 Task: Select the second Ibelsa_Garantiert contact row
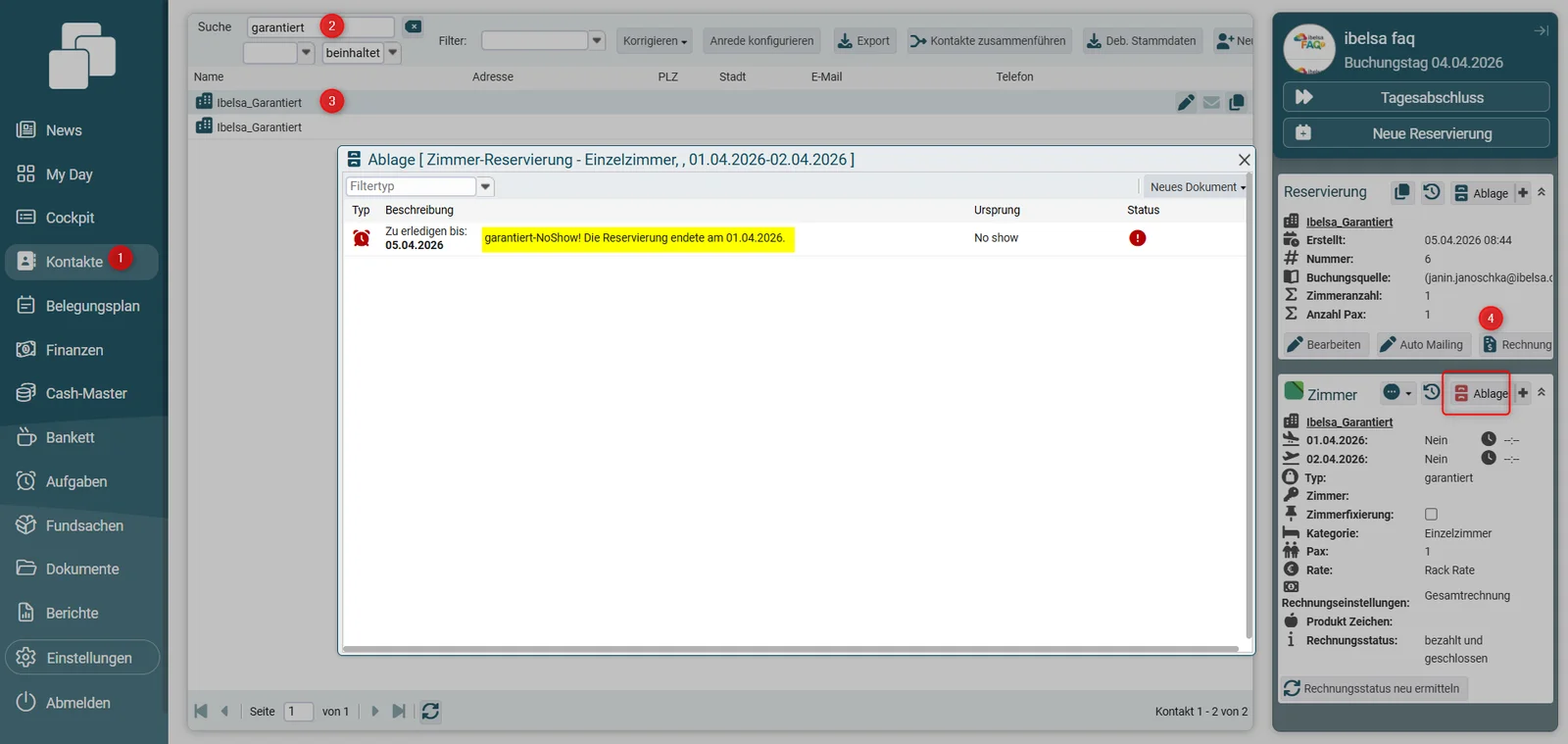tap(719, 127)
